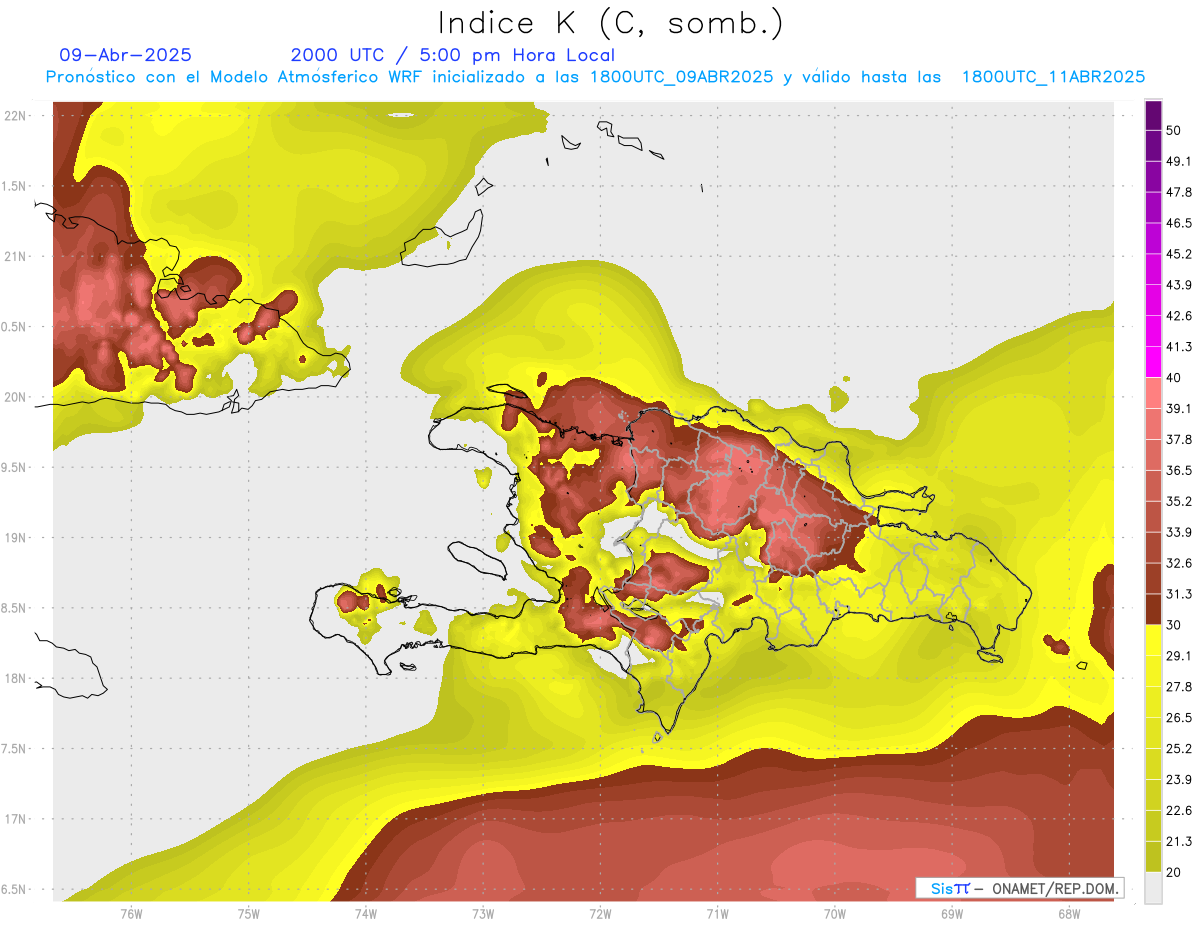1200x927 pixels.
Task: Click the "23.9" colorbar label
Action: tap(1179, 779)
